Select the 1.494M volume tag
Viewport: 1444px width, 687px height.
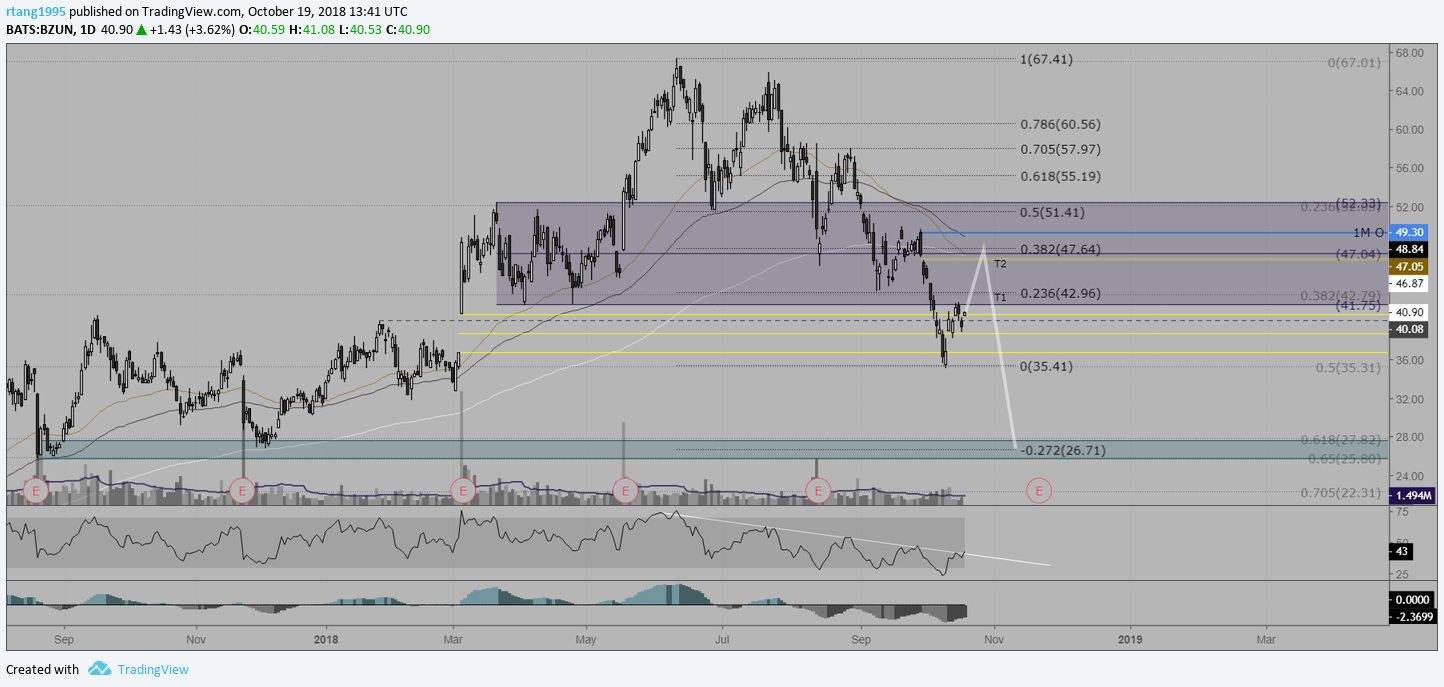point(1413,495)
